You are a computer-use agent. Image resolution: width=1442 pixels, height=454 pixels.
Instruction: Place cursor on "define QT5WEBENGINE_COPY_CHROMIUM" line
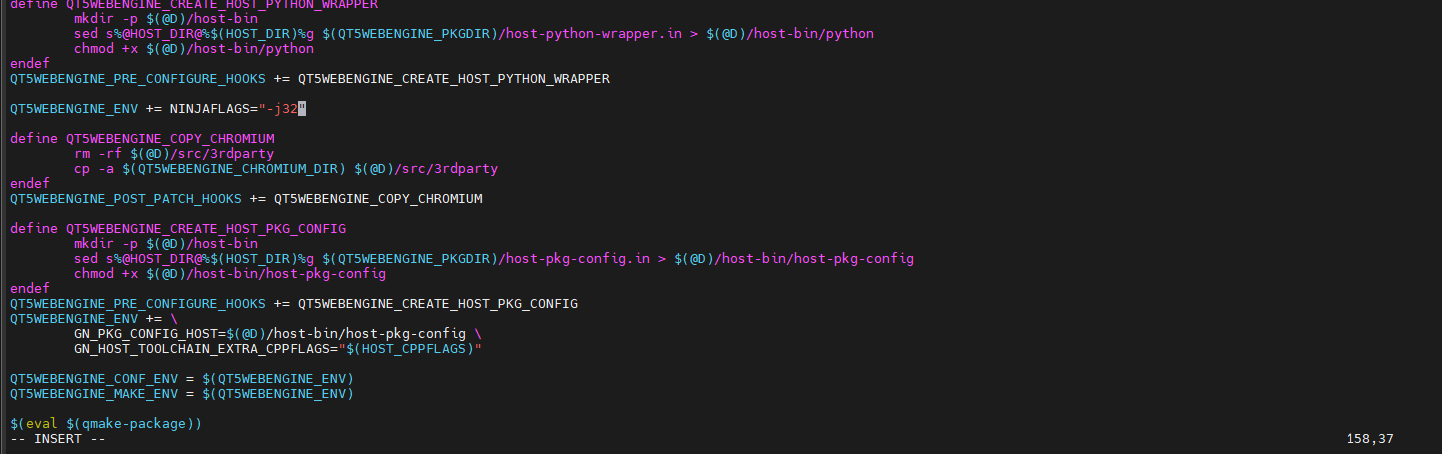click(142, 138)
